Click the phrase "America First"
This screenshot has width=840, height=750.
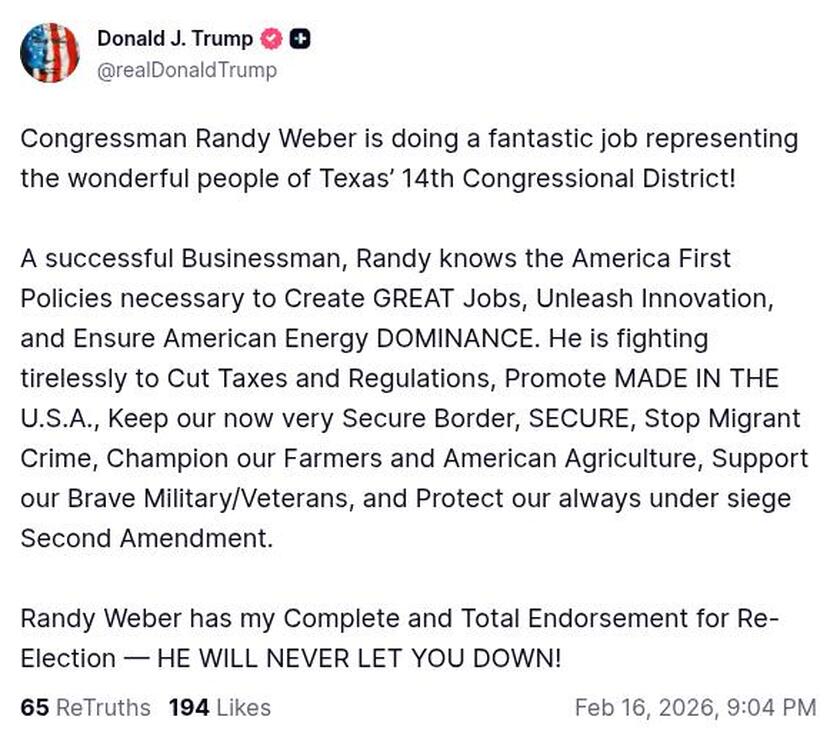click(x=651, y=258)
